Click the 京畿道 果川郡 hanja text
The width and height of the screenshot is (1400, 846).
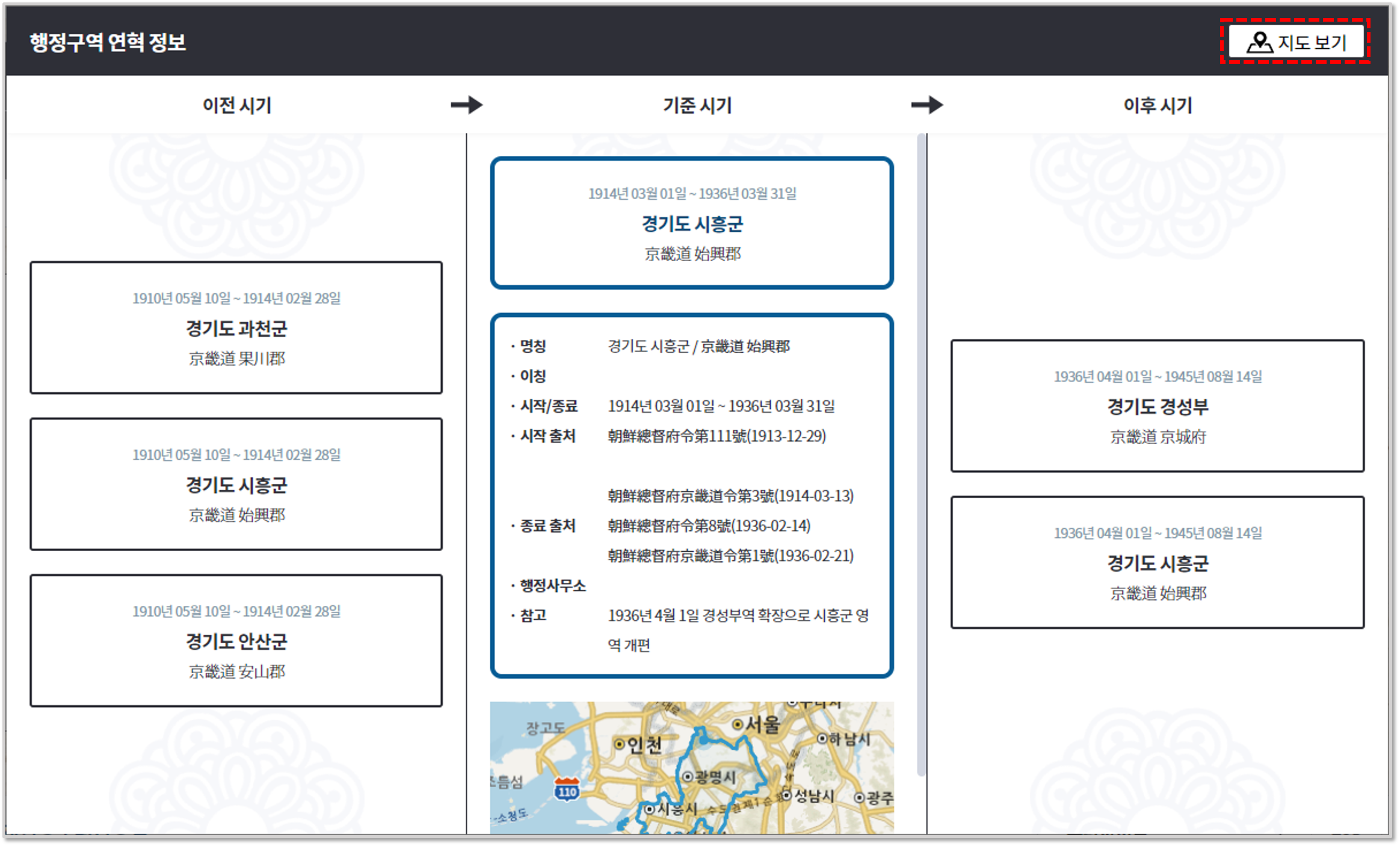pos(236,359)
